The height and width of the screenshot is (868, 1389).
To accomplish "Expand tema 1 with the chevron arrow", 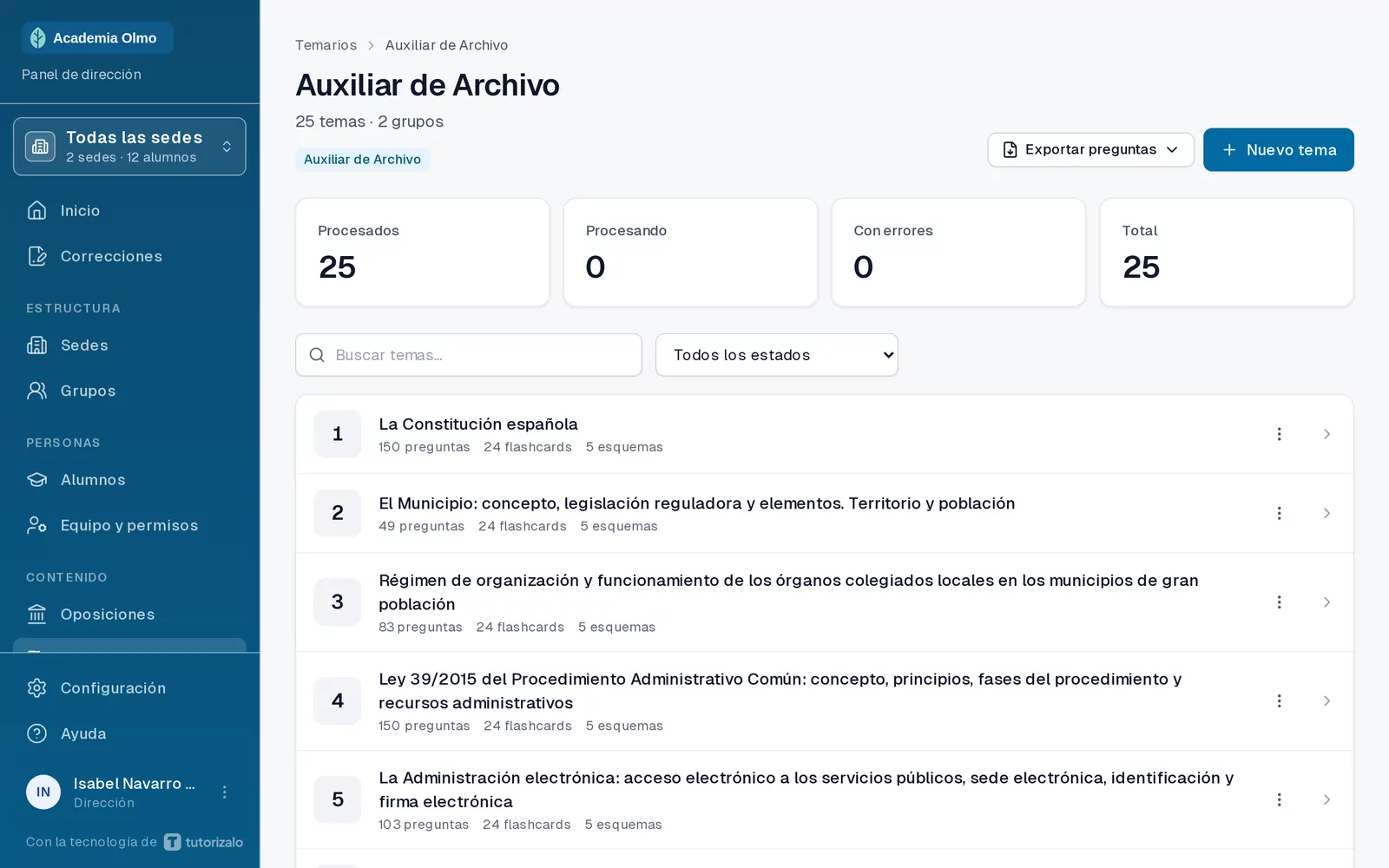I will click(x=1326, y=434).
